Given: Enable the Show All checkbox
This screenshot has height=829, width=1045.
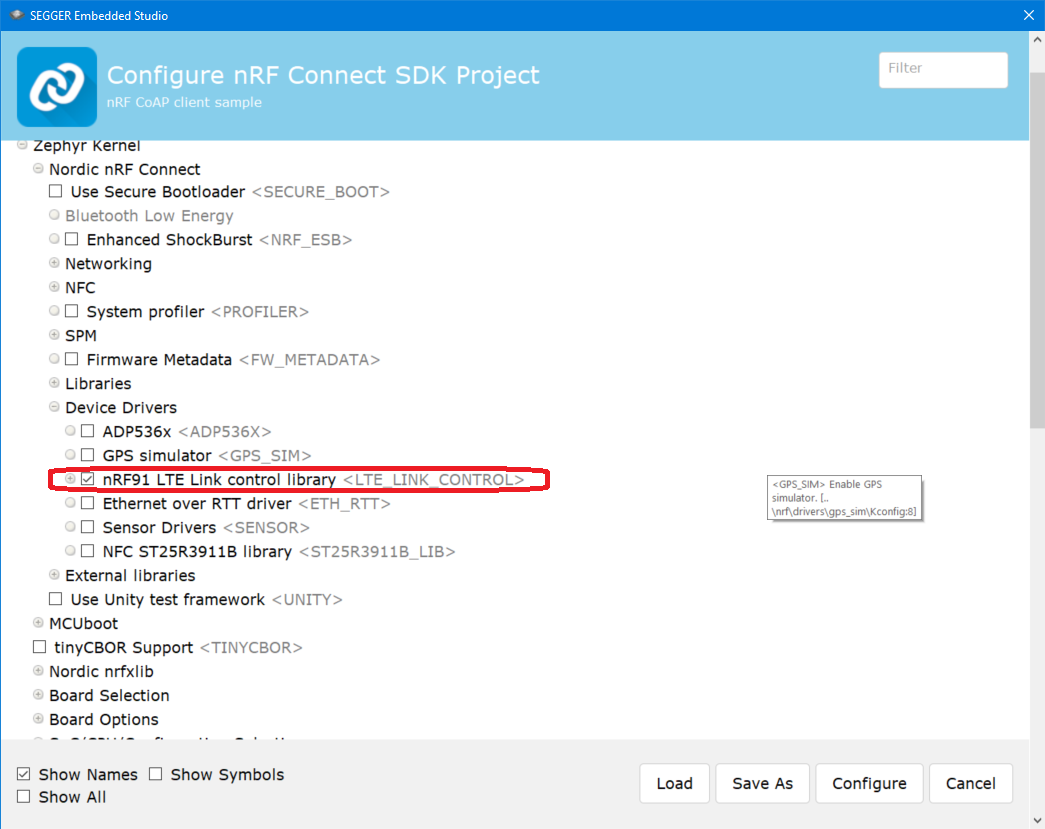Looking at the screenshot, I should [x=24, y=796].
